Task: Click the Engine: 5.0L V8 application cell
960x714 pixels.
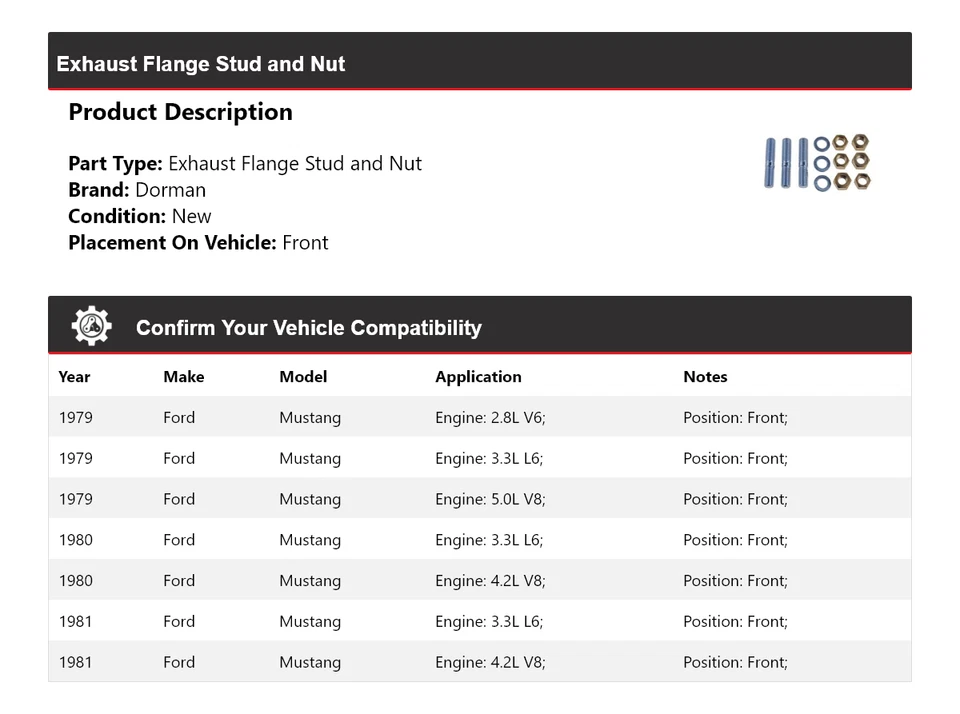Action: point(490,500)
